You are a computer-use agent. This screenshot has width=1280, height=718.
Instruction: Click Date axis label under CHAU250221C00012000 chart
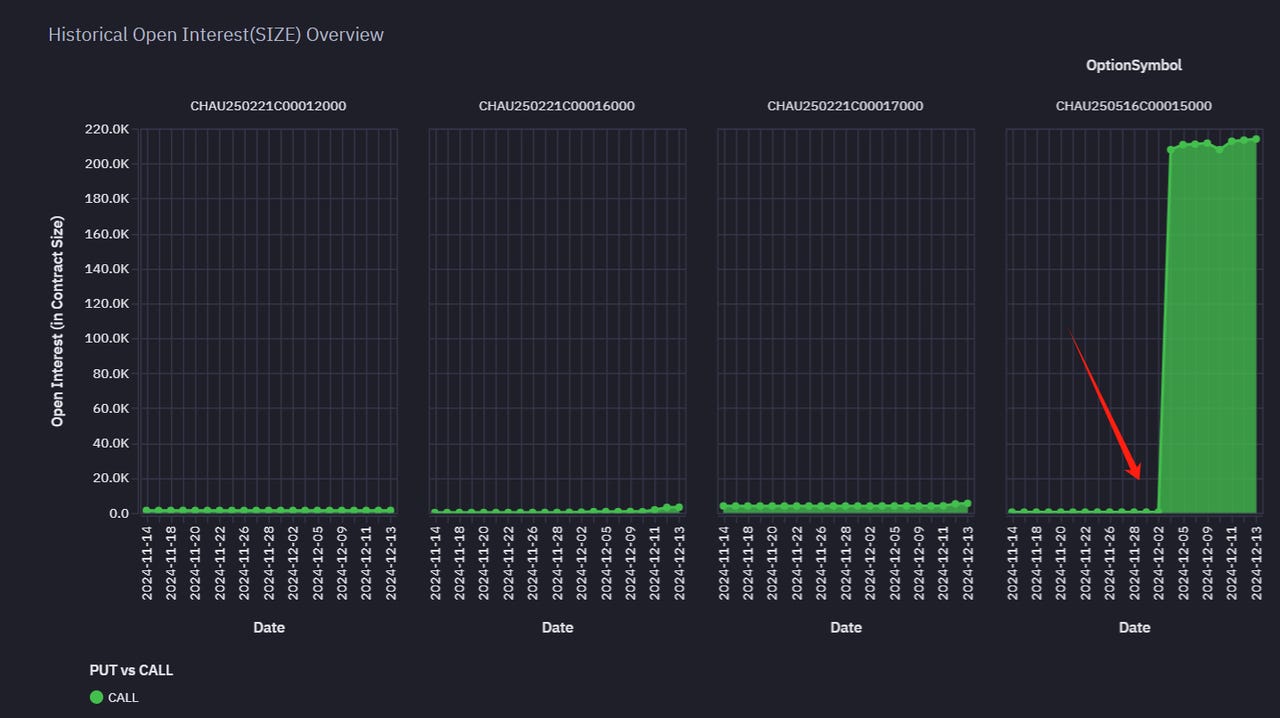[268, 628]
